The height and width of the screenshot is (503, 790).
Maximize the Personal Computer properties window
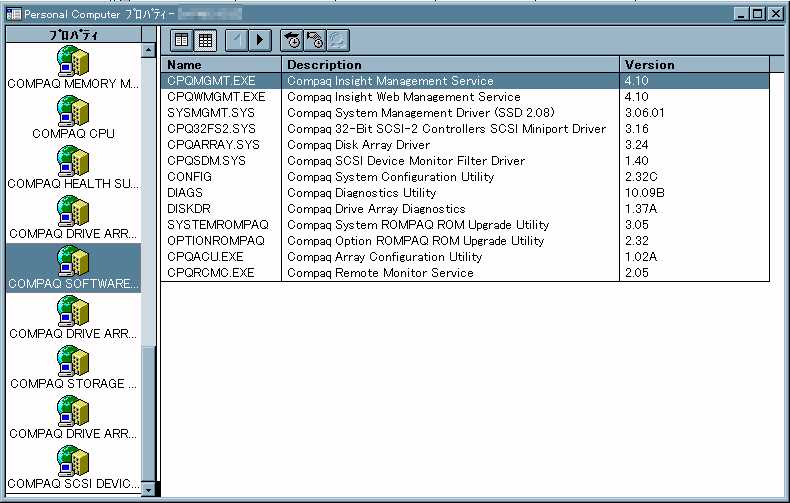(758, 14)
